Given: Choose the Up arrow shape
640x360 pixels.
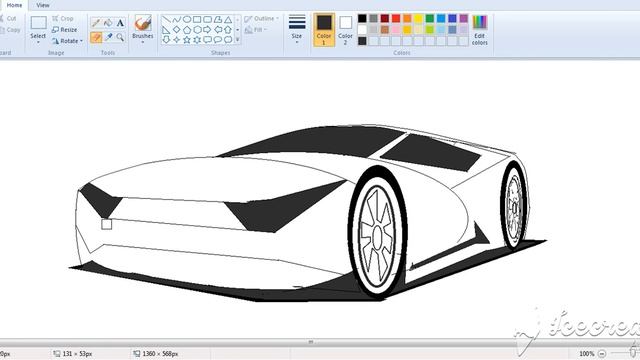Looking at the screenshot, I should 228,29.
